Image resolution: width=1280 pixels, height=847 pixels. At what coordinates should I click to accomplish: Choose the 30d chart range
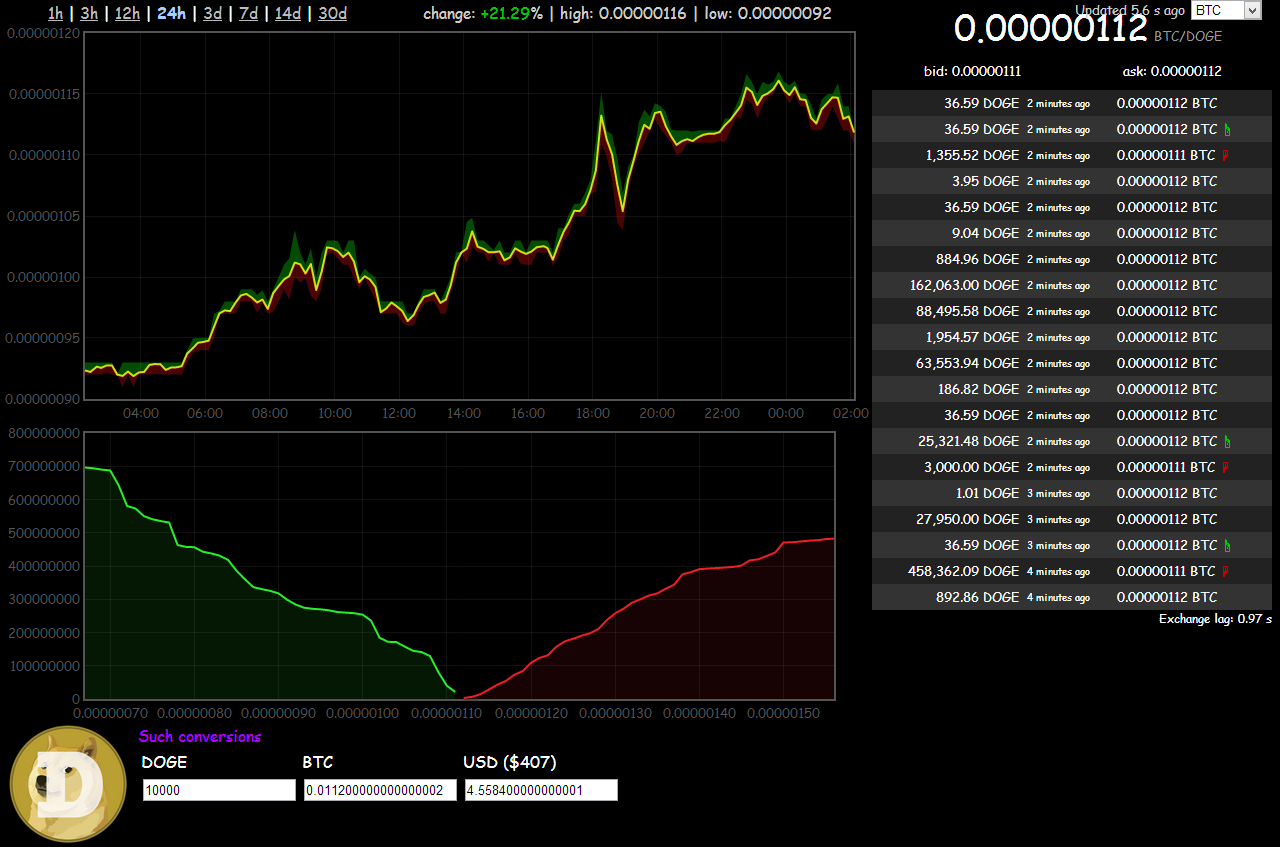[333, 13]
